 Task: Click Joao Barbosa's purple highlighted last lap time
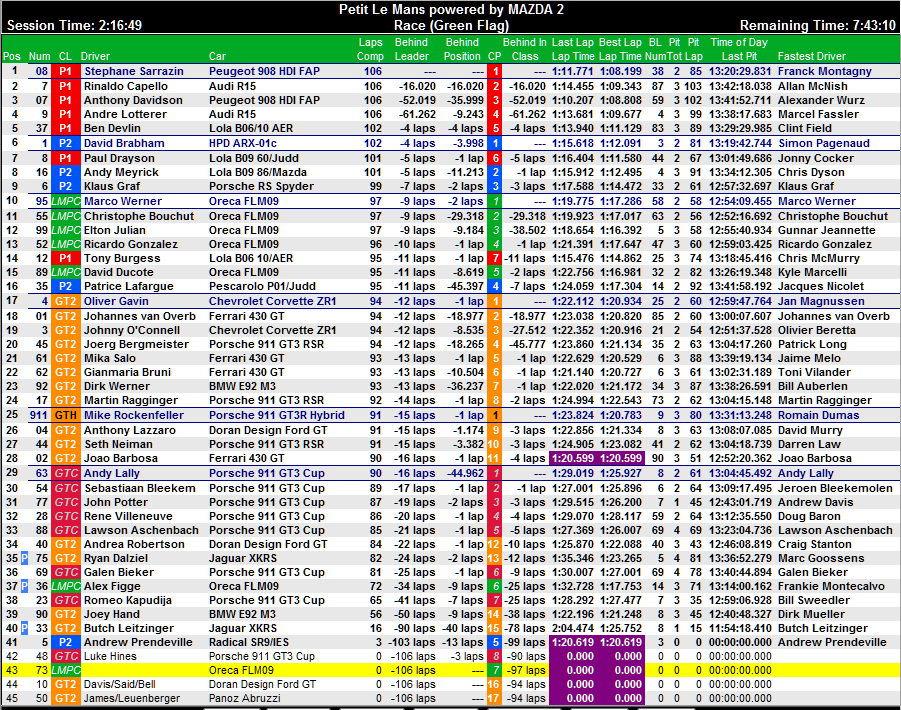(572, 458)
